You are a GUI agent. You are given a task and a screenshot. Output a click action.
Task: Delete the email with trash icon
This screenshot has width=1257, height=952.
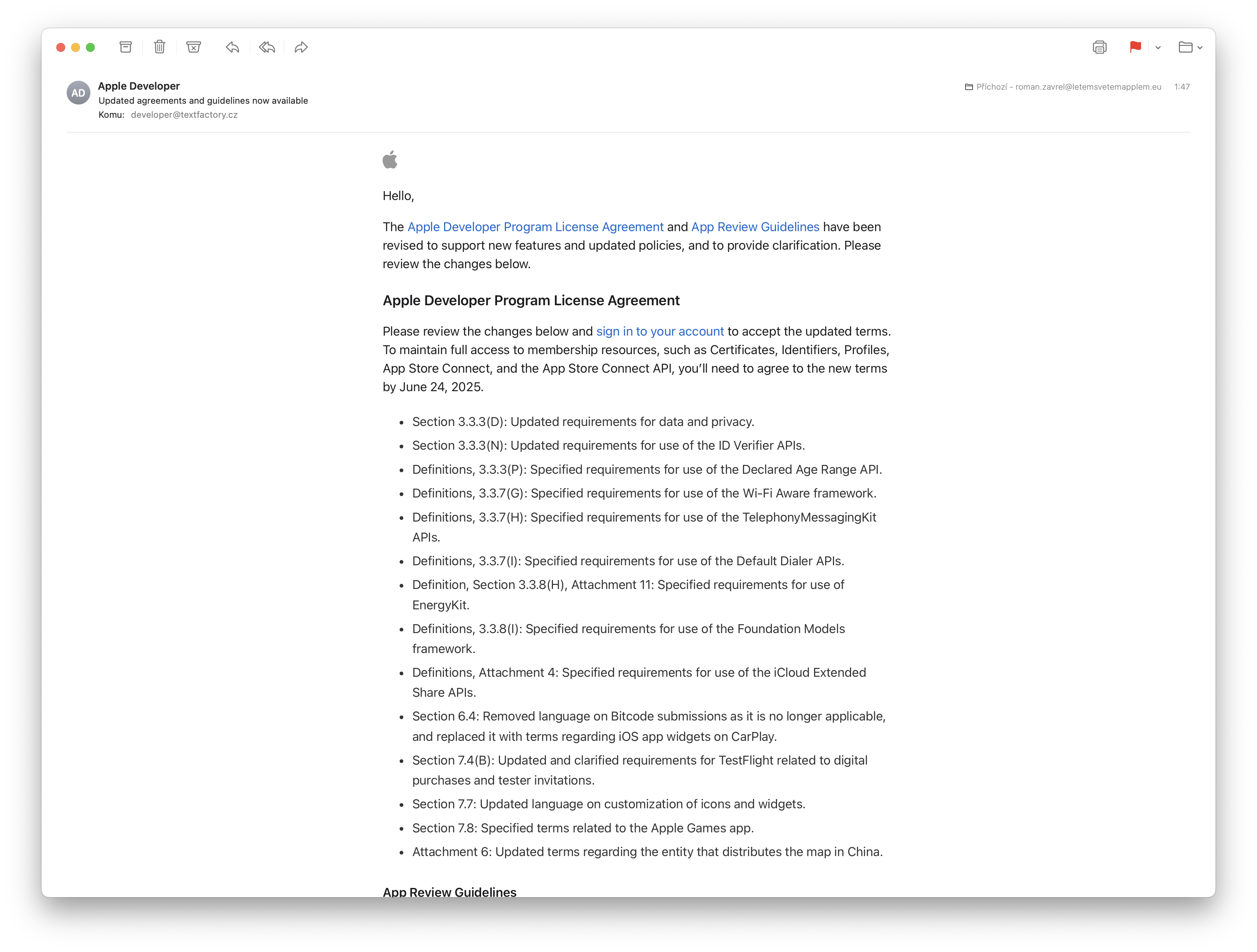point(160,47)
